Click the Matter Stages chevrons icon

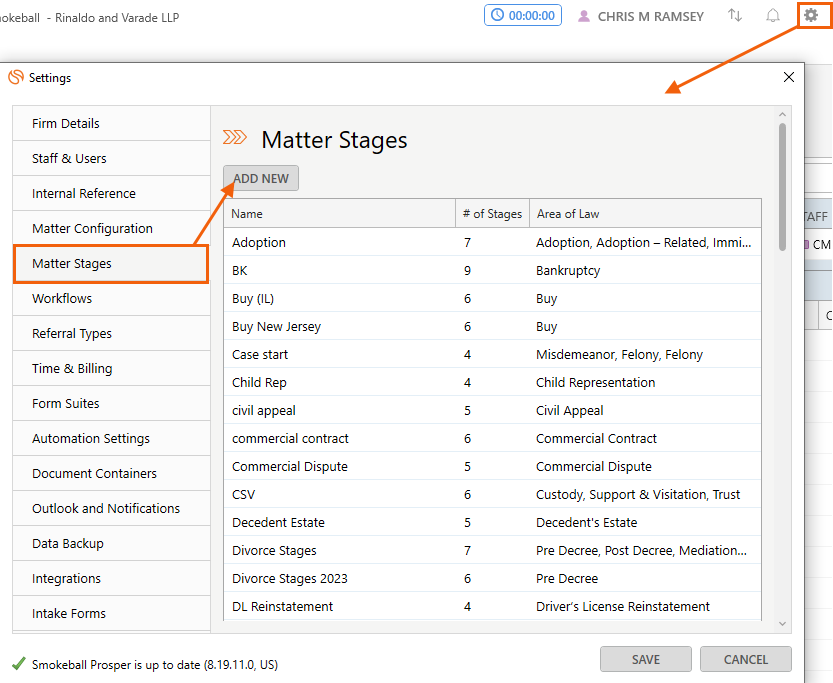coord(235,138)
